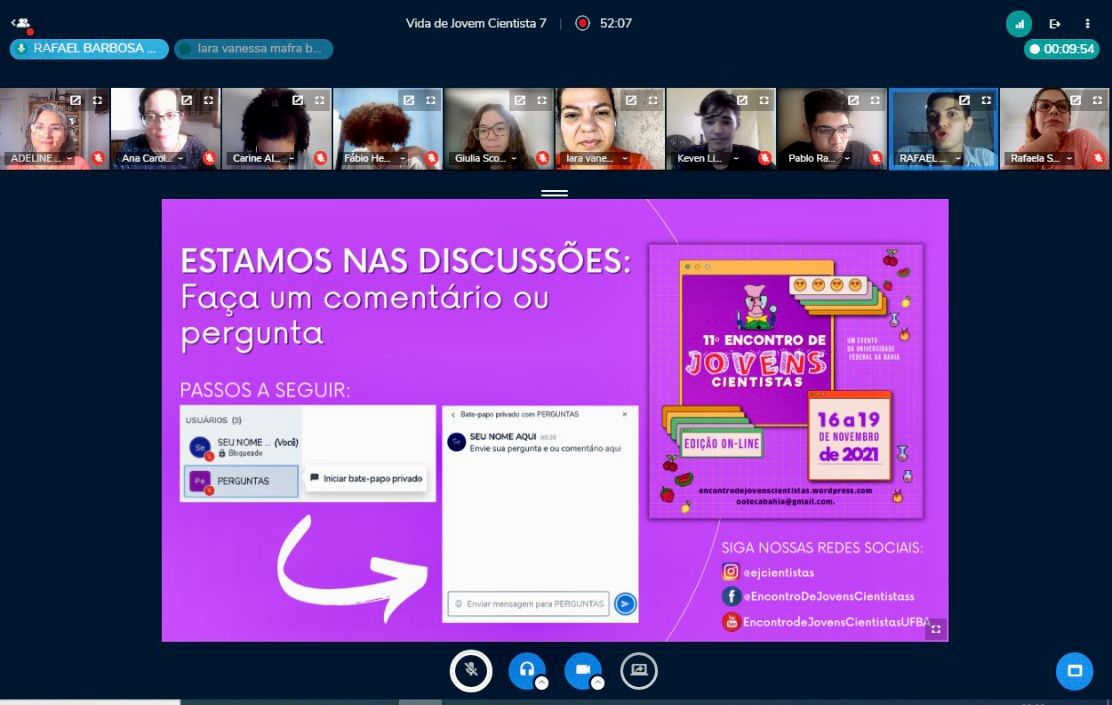Screen dimensions: 1112x705
Task: Click the presentation restore button
Action: coord(1074,671)
